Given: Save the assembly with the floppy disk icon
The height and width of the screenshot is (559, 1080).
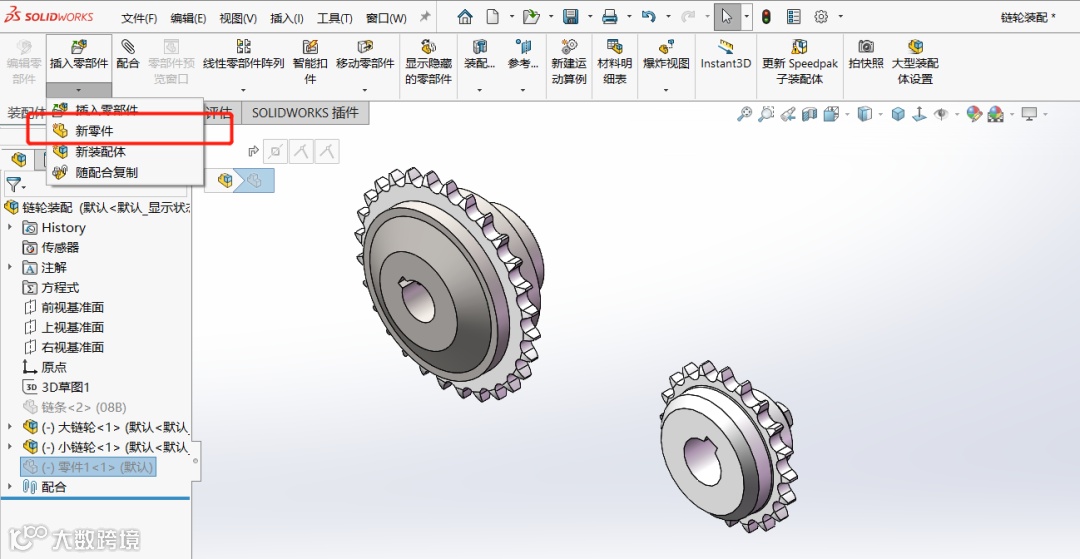Looking at the screenshot, I should tap(570, 17).
